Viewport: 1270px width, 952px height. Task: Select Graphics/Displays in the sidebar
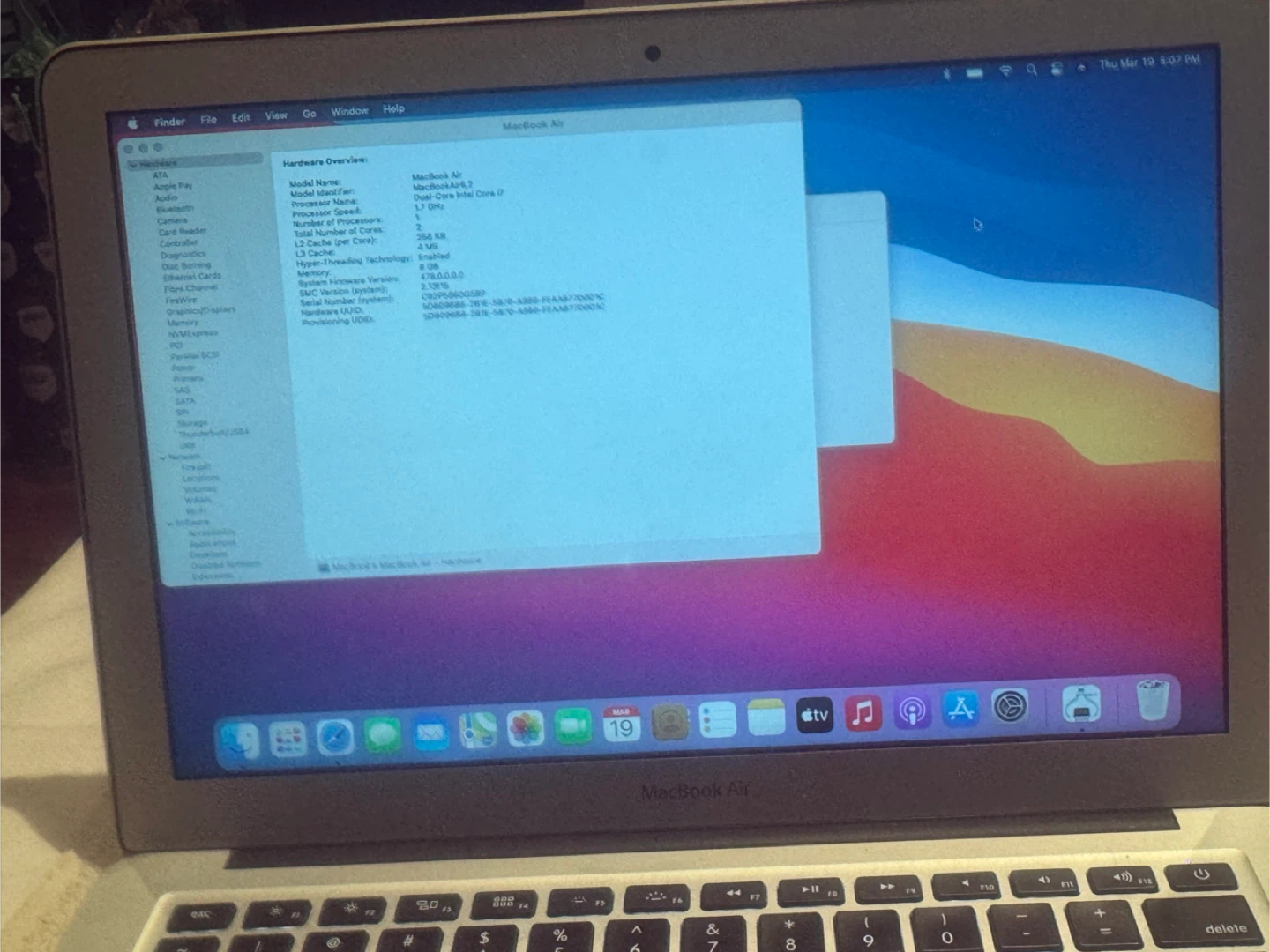[201, 310]
